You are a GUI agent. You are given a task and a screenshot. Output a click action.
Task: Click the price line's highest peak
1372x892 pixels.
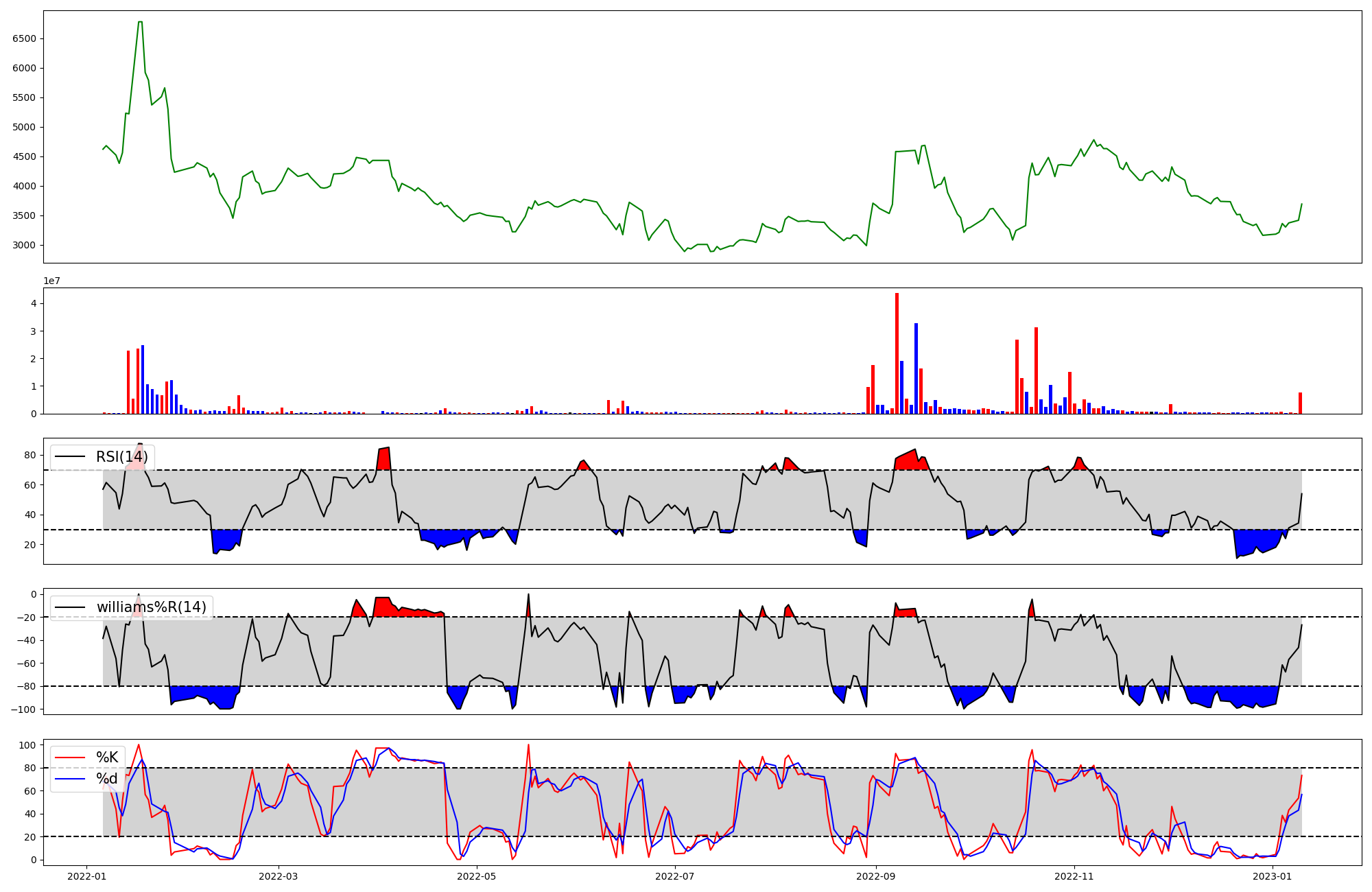coord(140,22)
